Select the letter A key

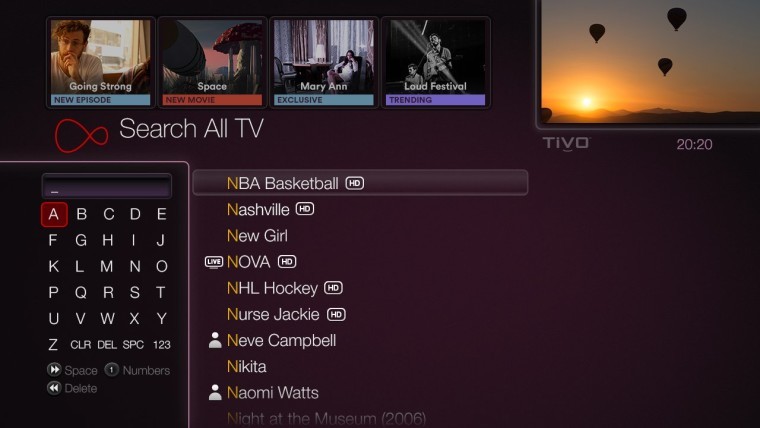pos(54,214)
